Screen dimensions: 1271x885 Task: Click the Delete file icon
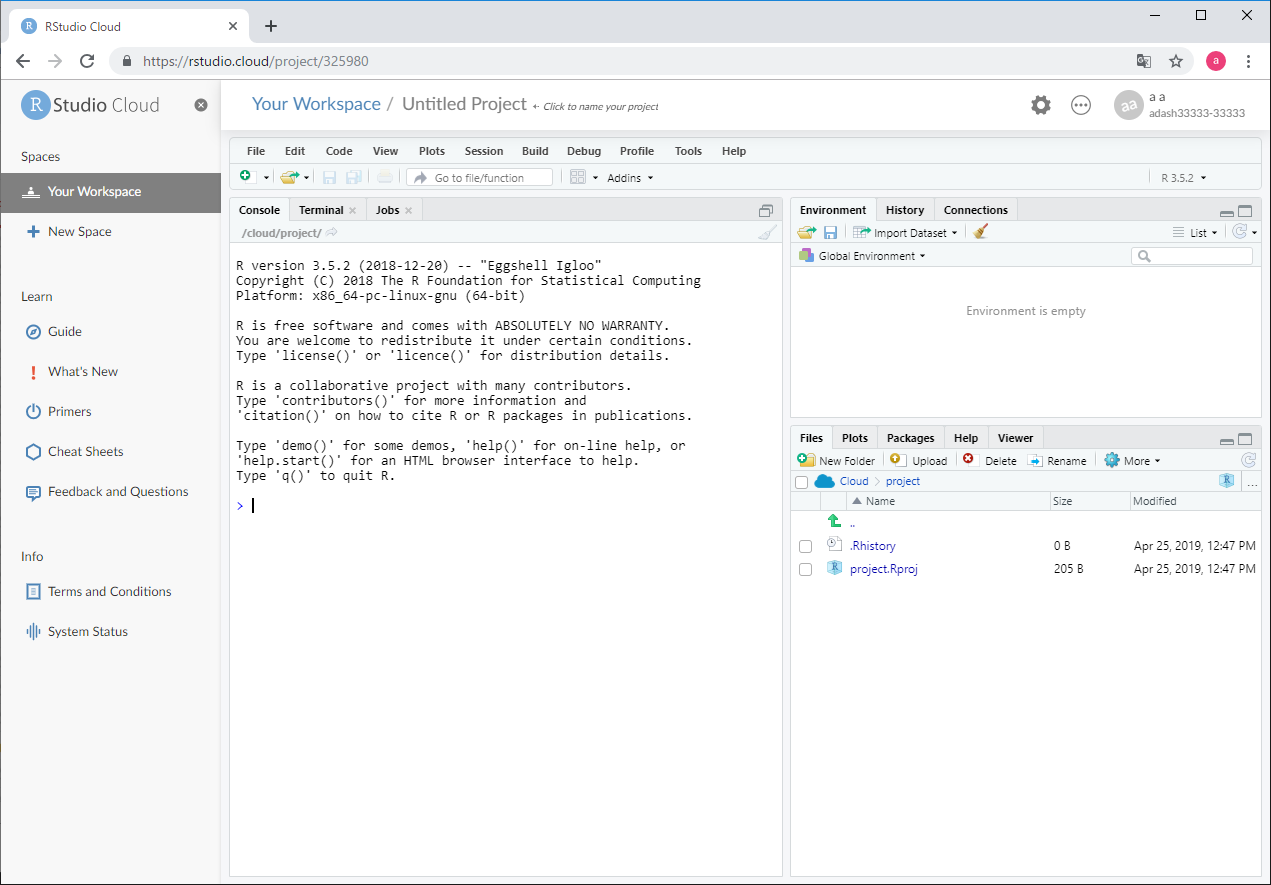tap(968, 460)
